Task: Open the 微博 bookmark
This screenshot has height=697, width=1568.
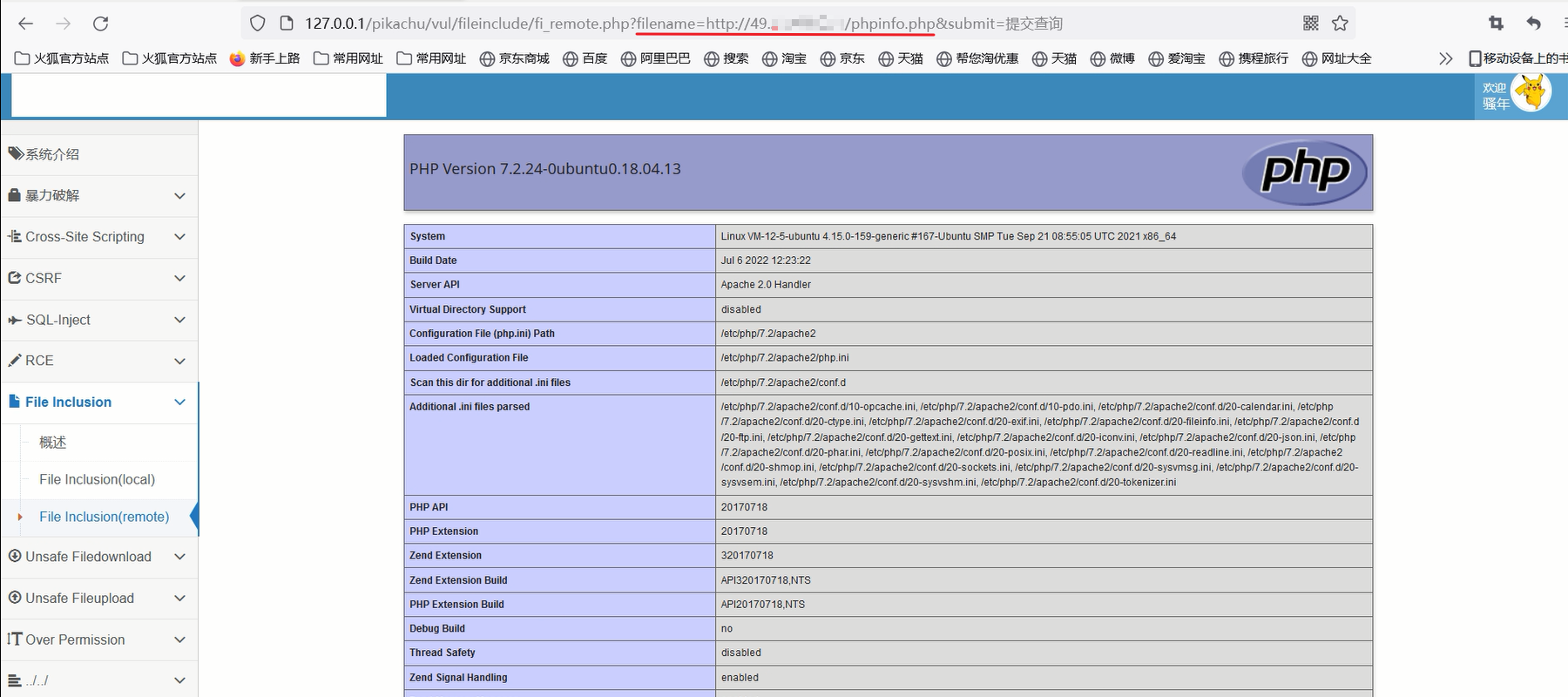Action: (x=1113, y=58)
